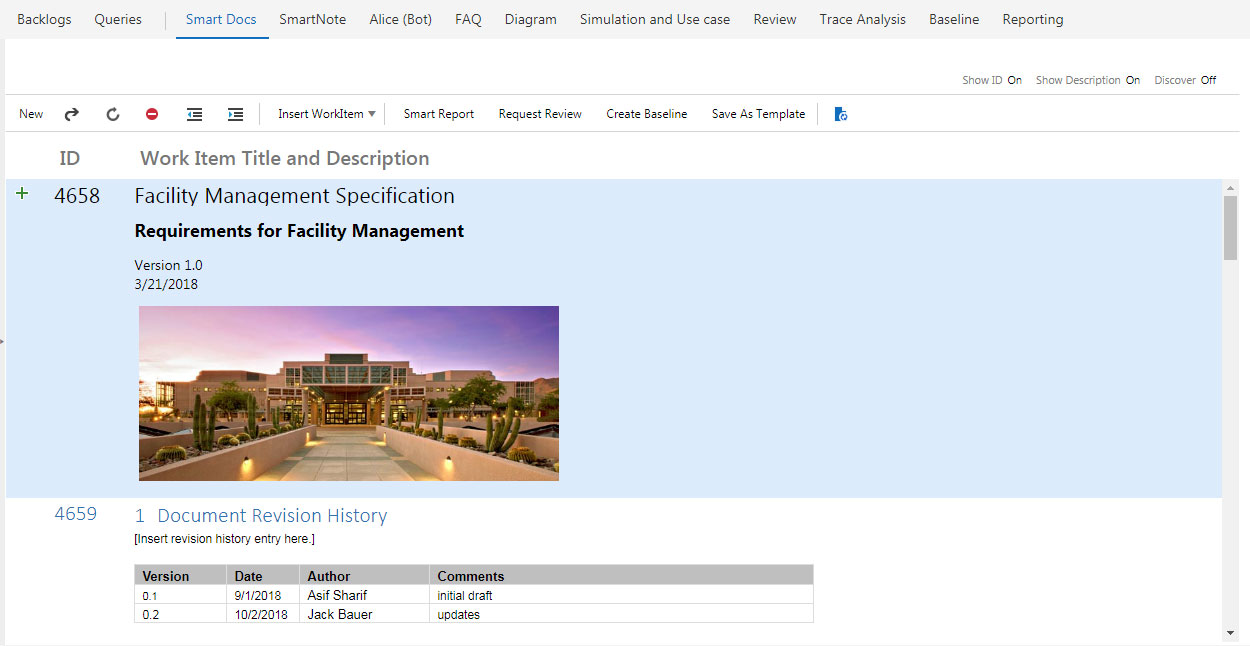Go to the Review tab
1250x646 pixels.
click(x=775, y=19)
